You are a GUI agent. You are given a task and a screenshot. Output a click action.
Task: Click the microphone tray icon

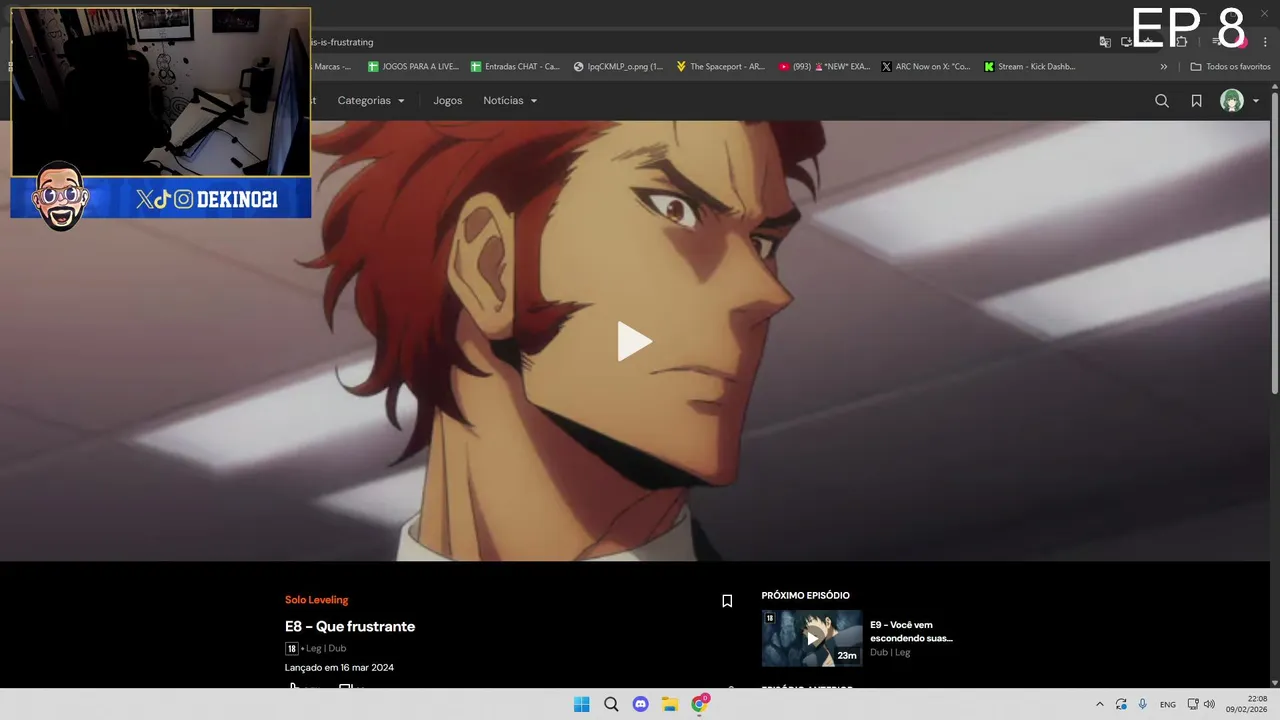tap(1142, 704)
